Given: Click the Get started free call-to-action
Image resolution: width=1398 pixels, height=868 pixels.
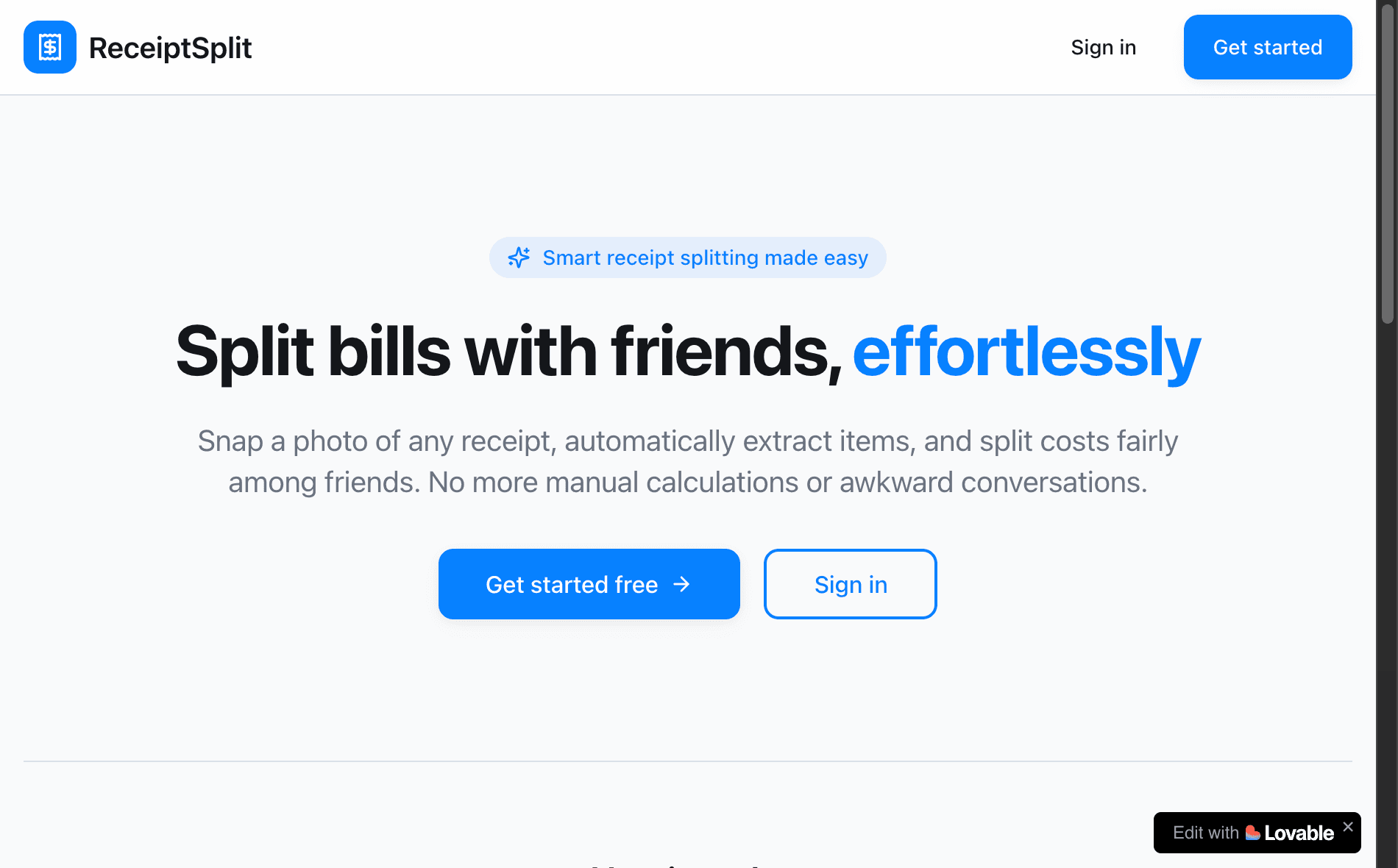Looking at the screenshot, I should tap(588, 584).
